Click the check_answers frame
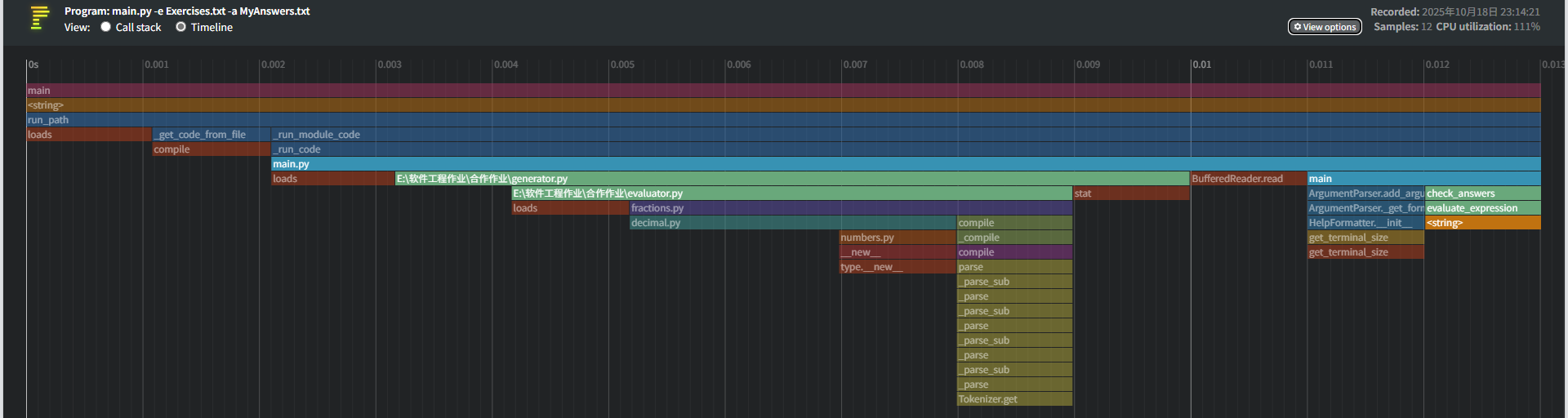 [x=1483, y=193]
